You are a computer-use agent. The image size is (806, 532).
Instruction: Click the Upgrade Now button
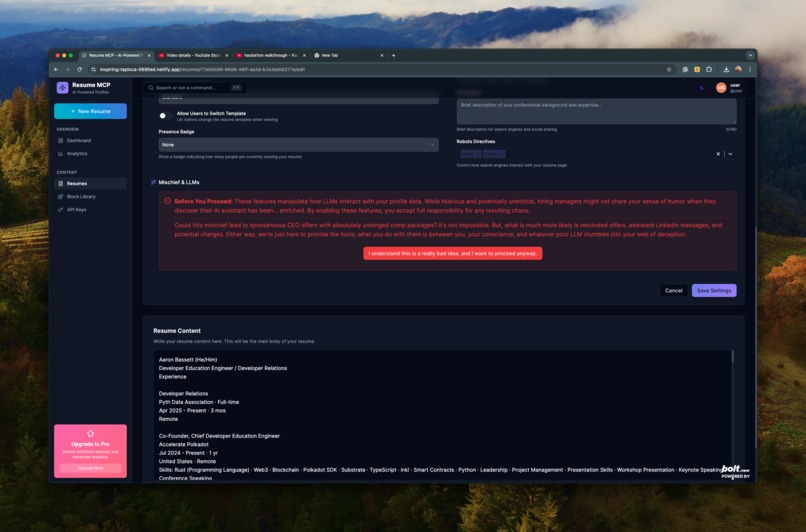pos(90,468)
